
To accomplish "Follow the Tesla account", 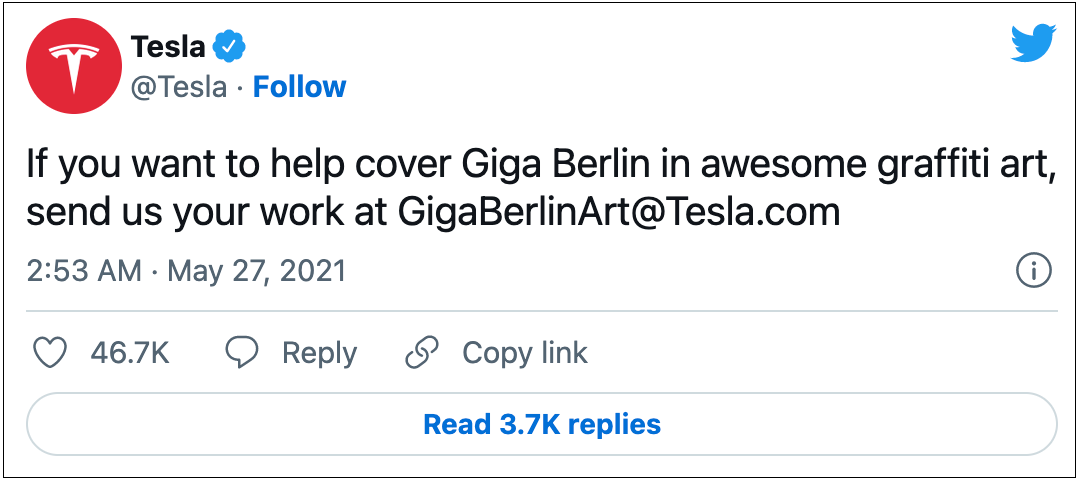I will coord(299,87).
